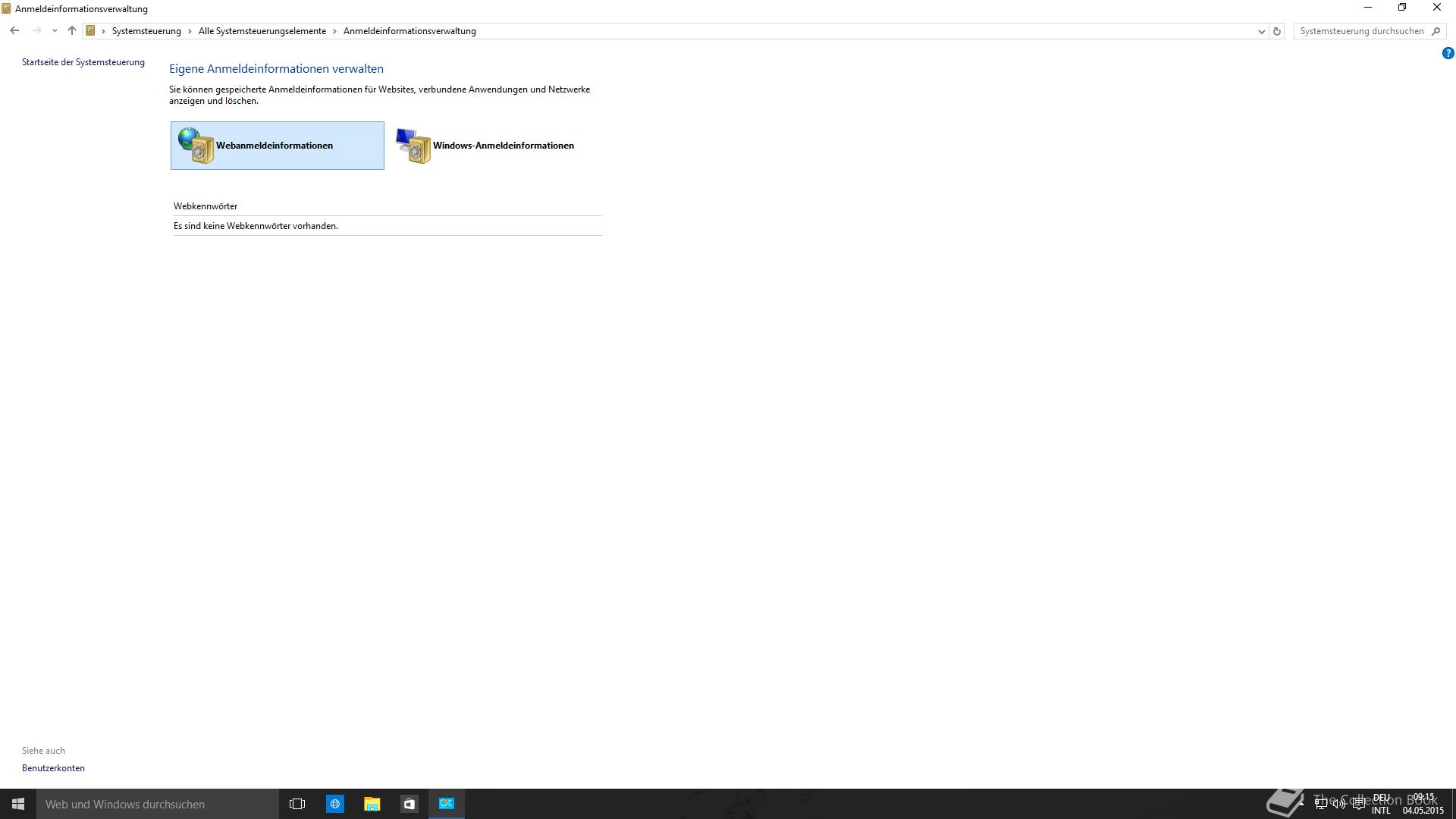Open the Windows-Anmeldeinformationen vault
This screenshot has height=819, width=1456.
(485, 146)
